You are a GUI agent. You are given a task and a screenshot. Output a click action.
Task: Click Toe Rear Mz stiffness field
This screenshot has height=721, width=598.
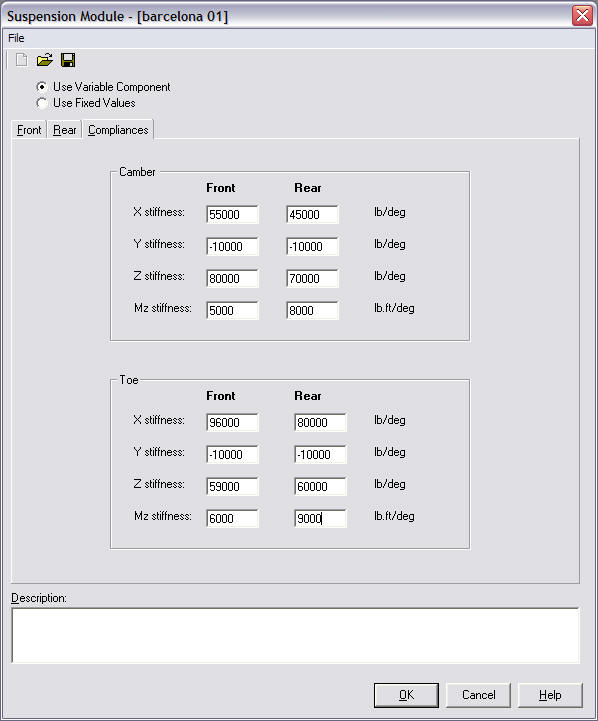(320, 518)
